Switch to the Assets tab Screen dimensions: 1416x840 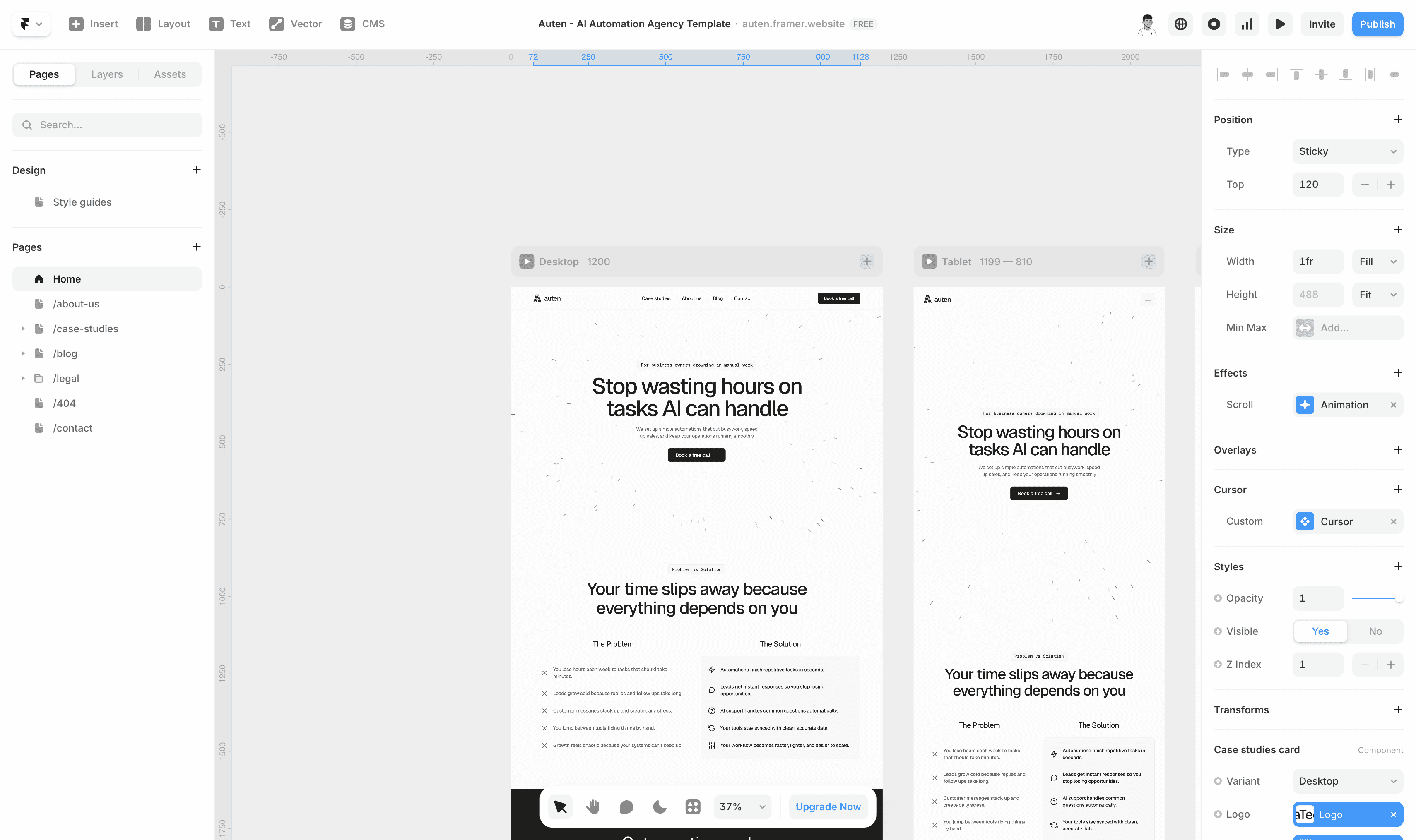pos(170,74)
